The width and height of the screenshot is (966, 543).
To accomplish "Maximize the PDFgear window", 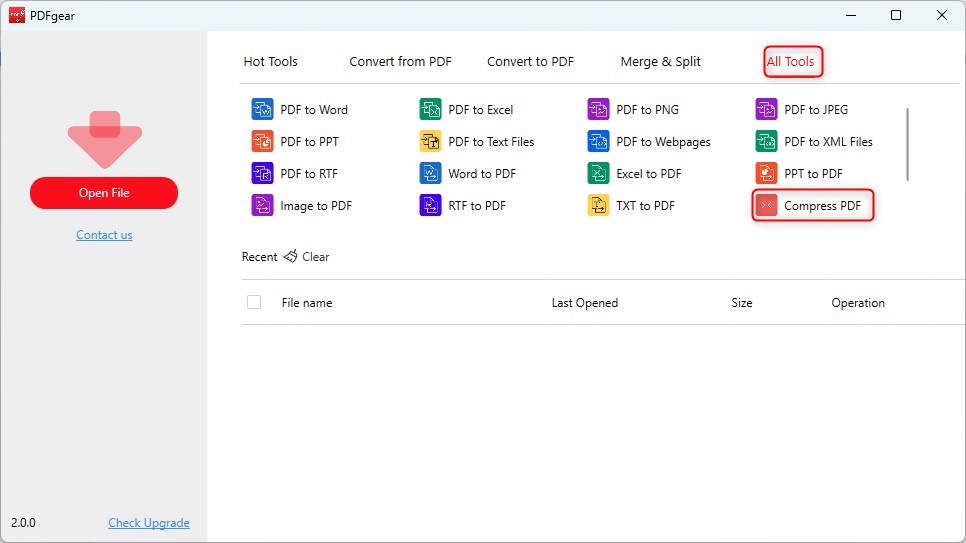I will 896,15.
